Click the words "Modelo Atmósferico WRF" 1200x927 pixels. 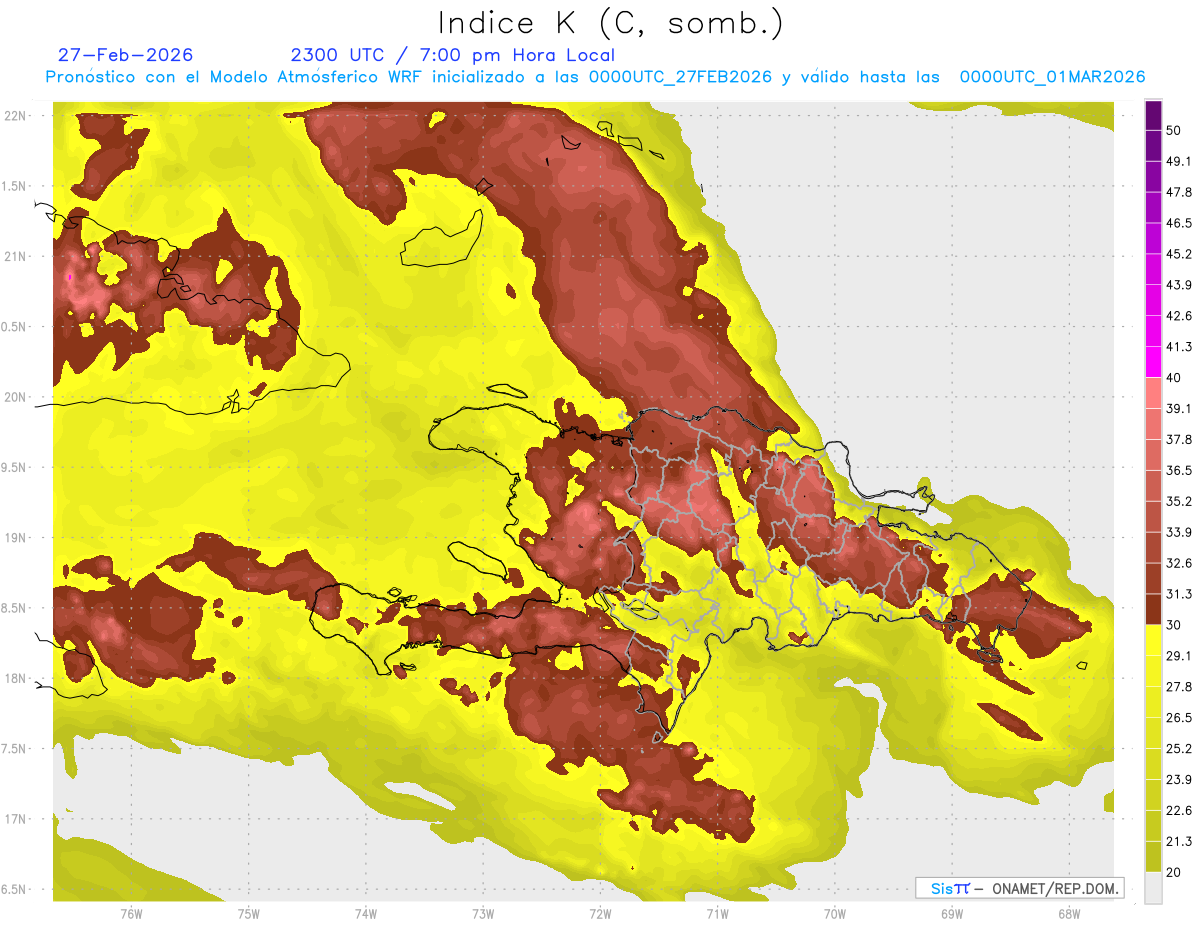point(317,77)
